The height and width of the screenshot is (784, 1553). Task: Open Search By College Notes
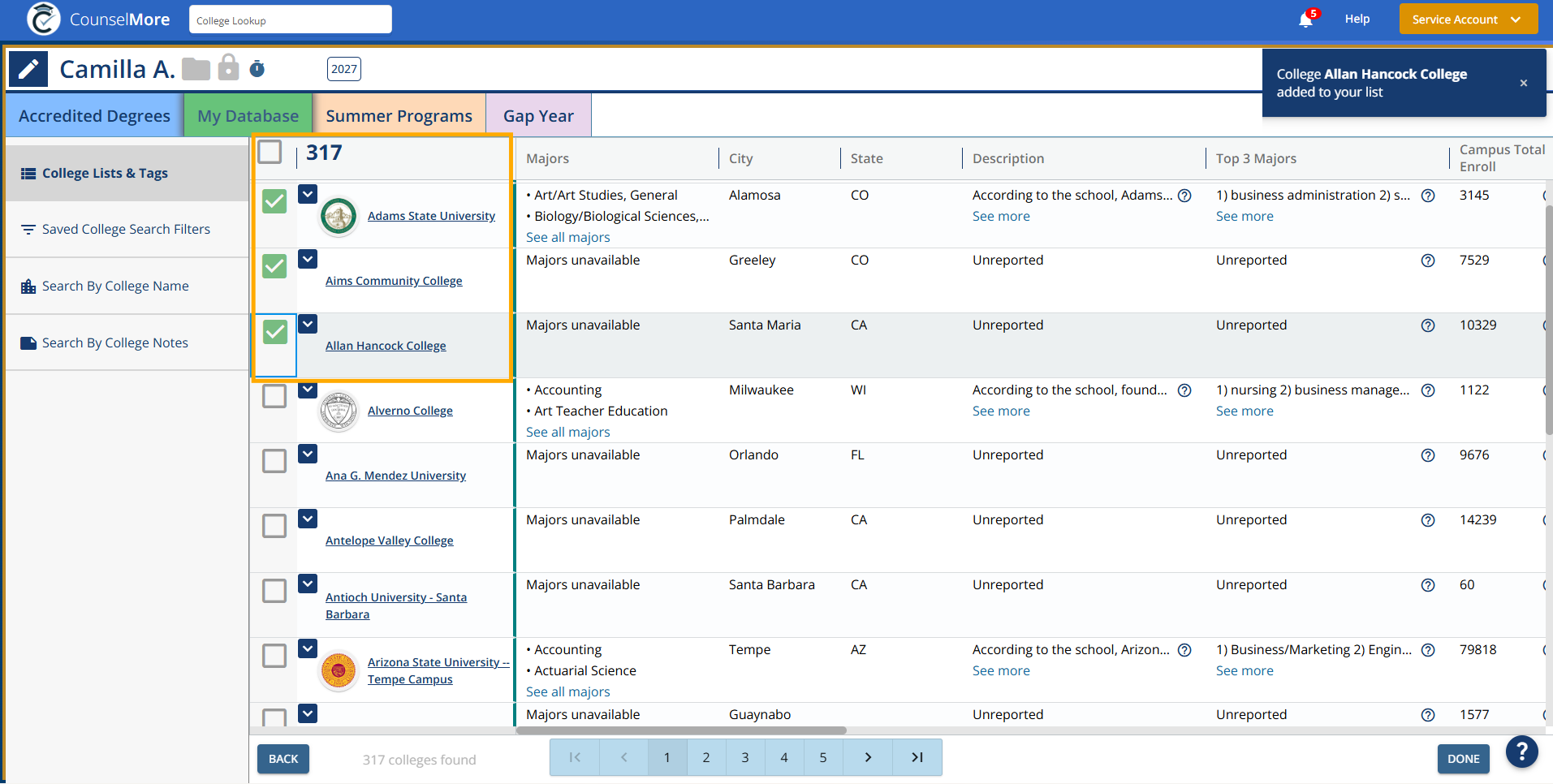[127, 342]
